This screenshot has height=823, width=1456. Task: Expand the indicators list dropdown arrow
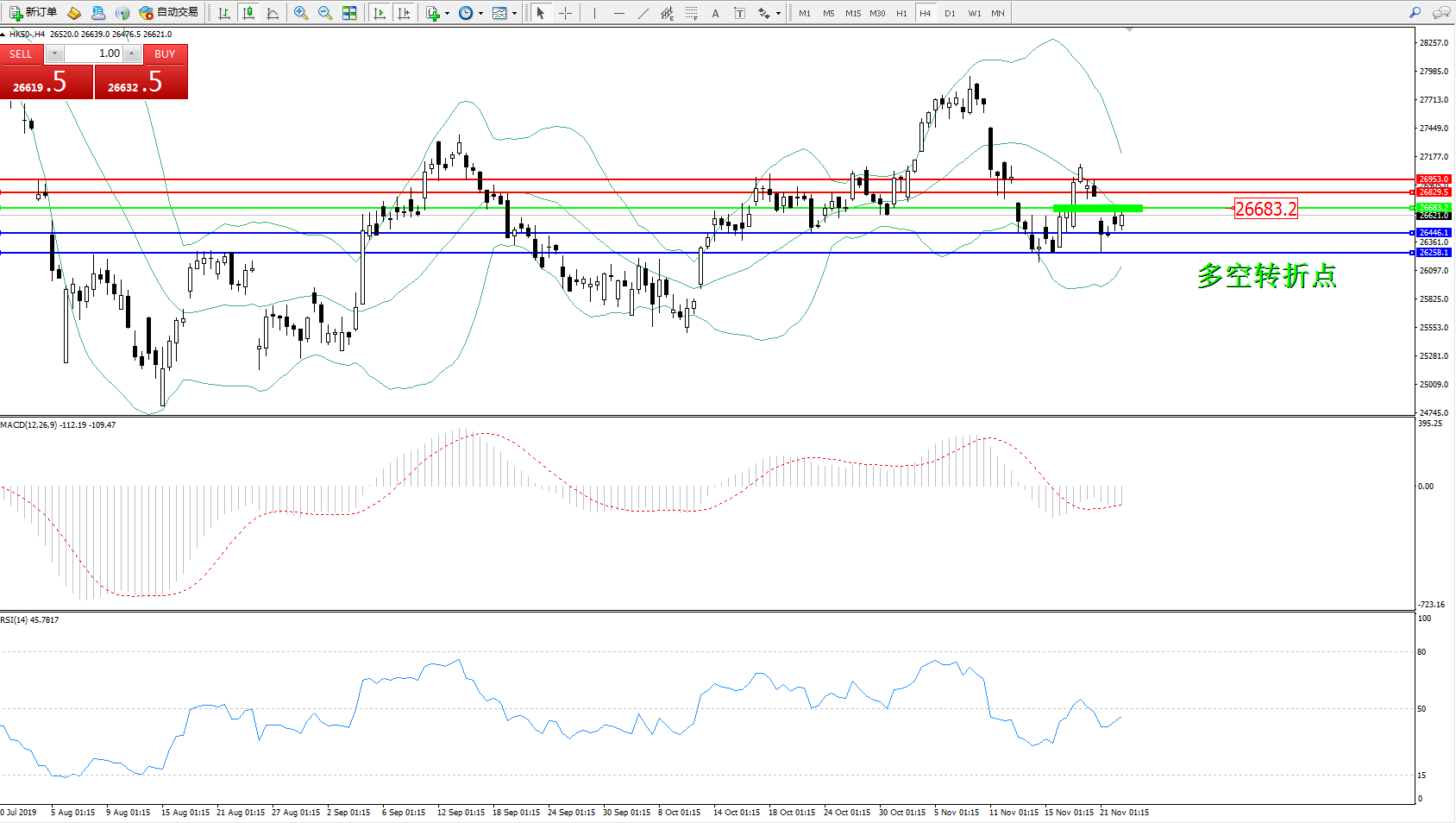[x=447, y=13]
